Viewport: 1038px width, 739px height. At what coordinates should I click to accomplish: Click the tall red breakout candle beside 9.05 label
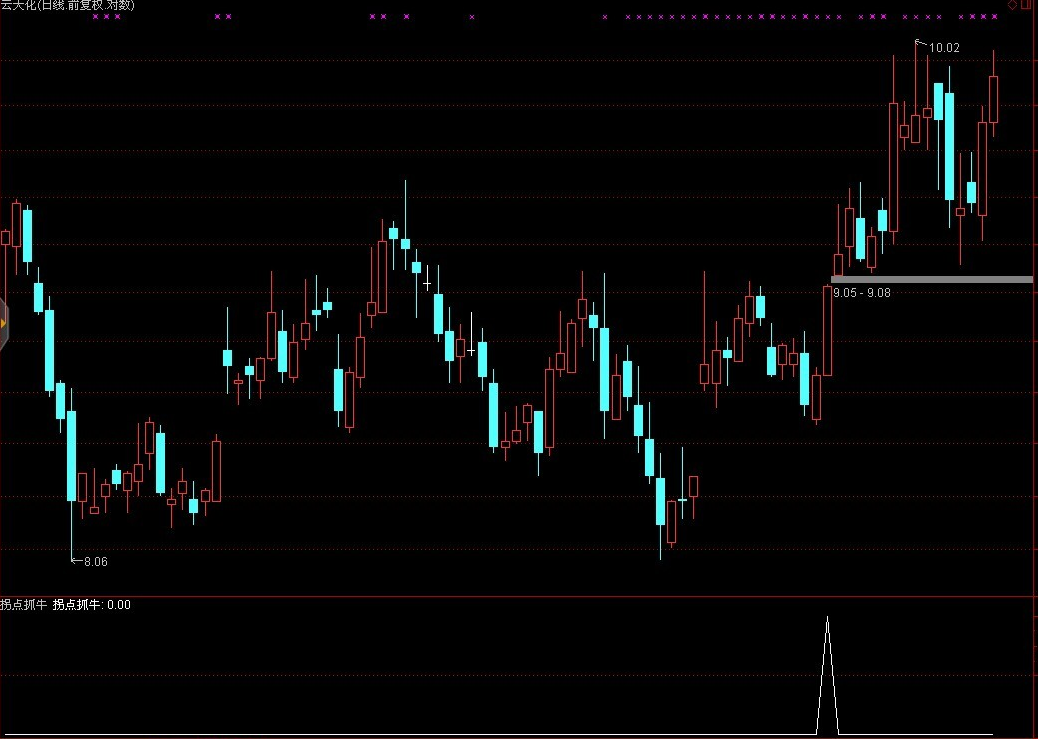click(827, 330)
